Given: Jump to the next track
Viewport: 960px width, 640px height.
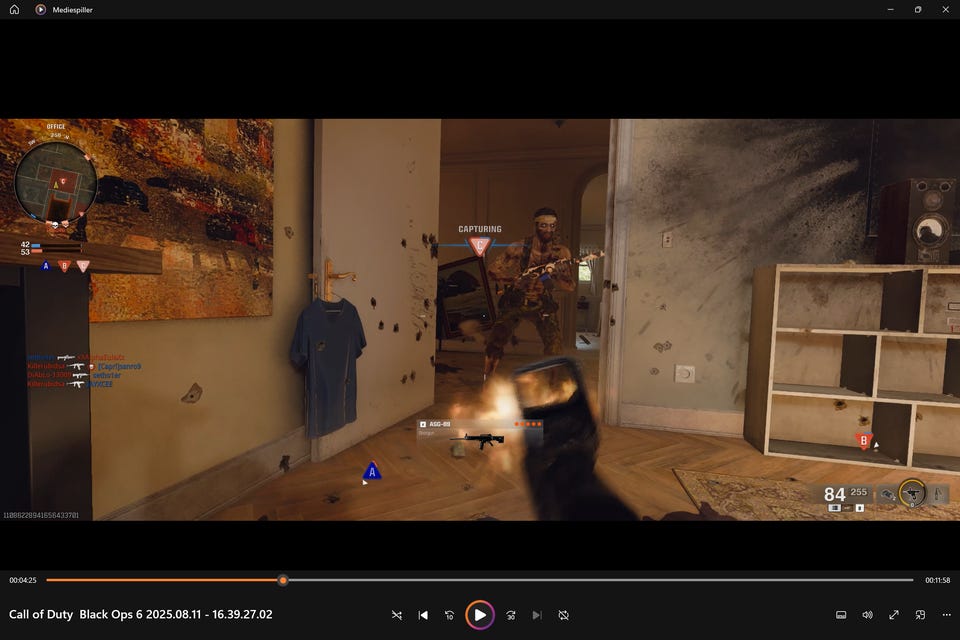Looking at the screenshot, I should point(537,615).
